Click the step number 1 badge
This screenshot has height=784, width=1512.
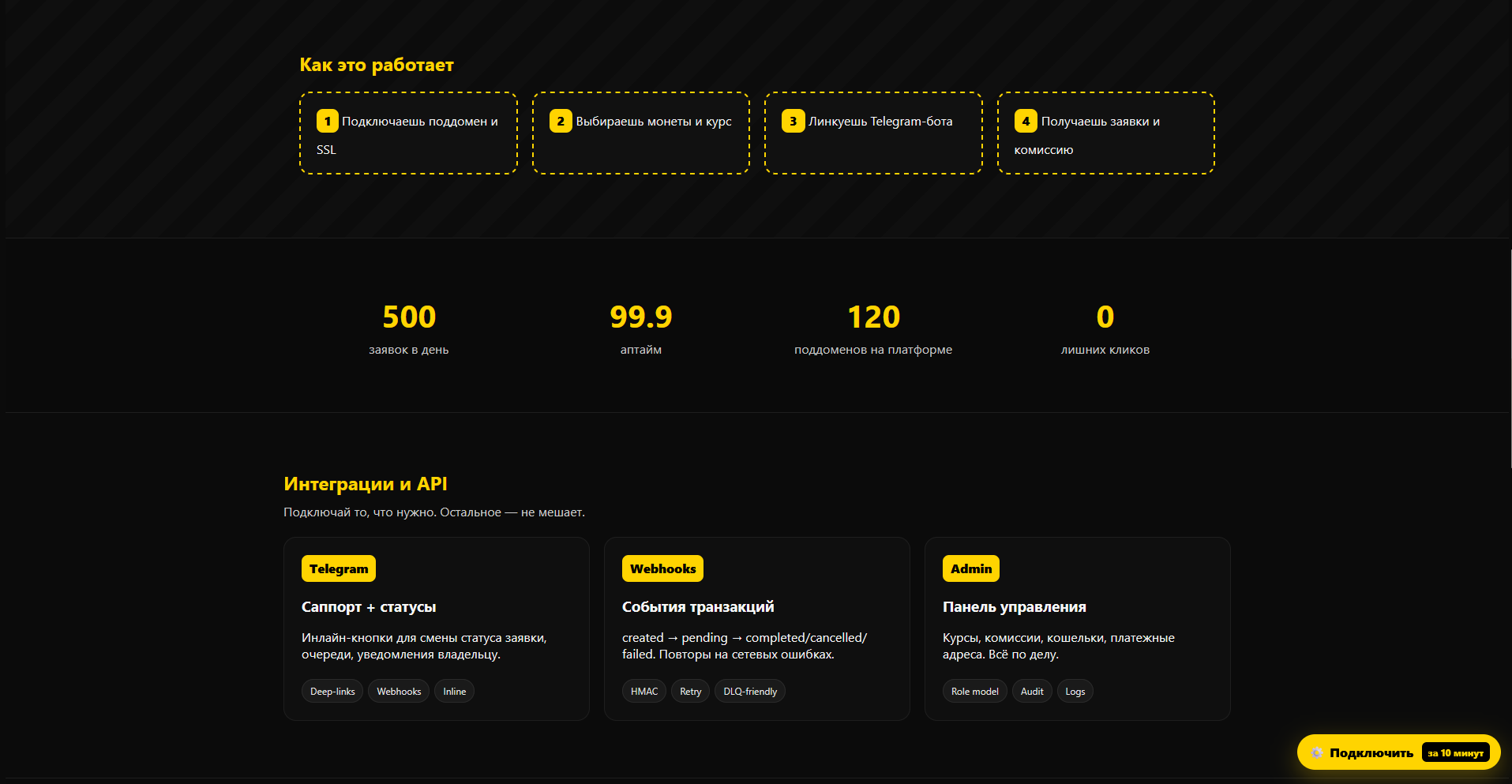point(328,121)
